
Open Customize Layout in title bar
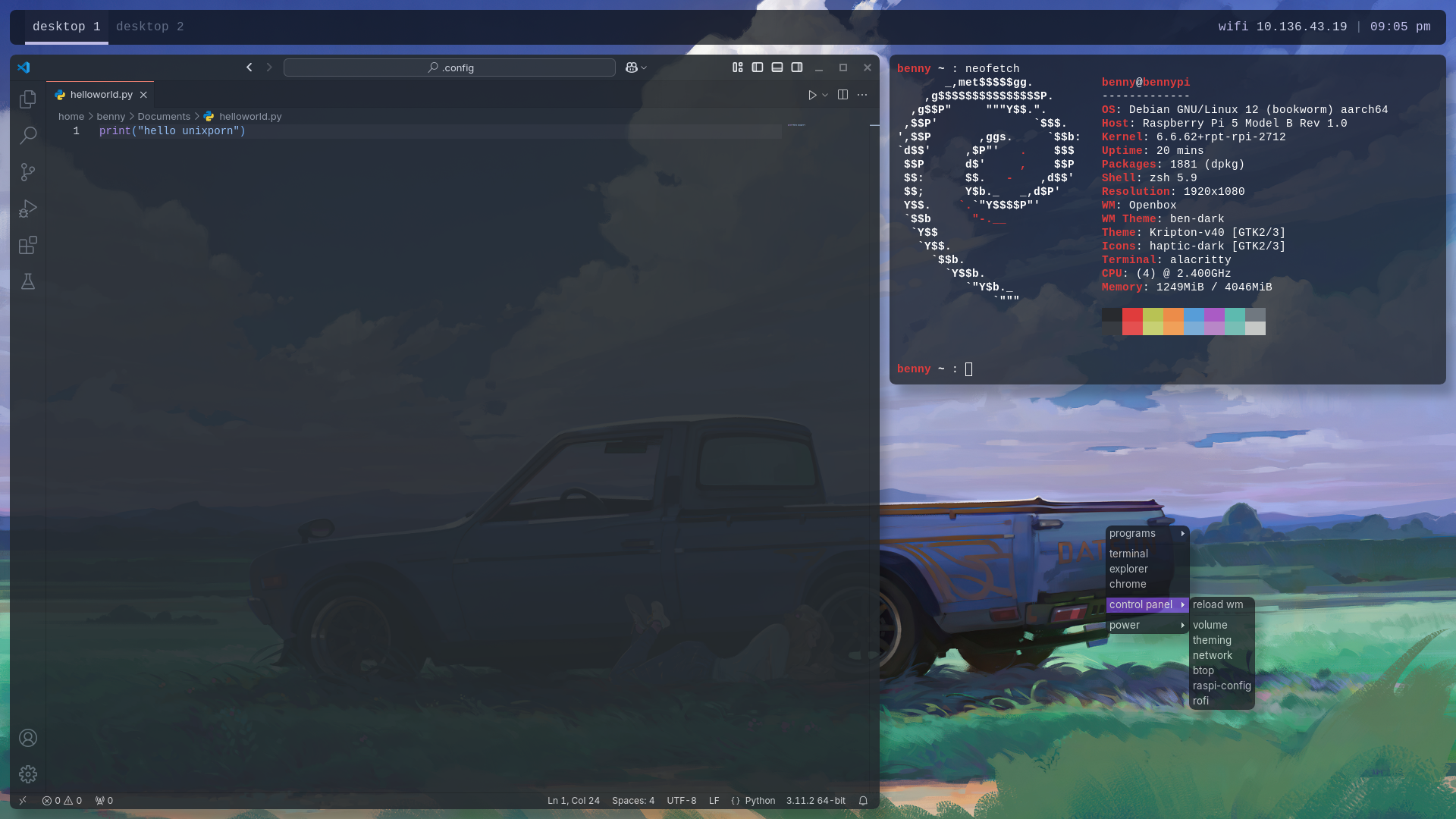pos(738,67)
